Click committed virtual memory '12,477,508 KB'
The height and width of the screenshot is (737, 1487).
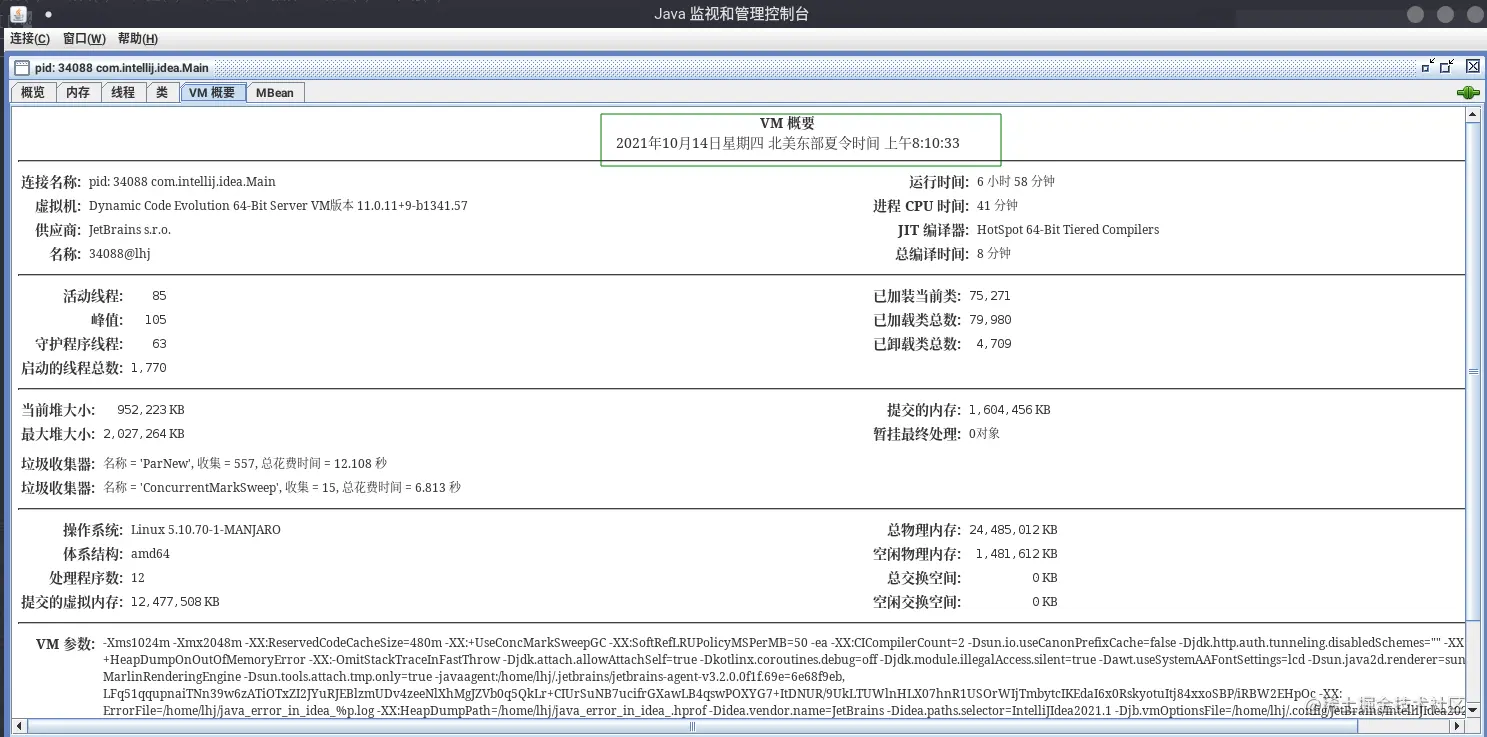175,602
